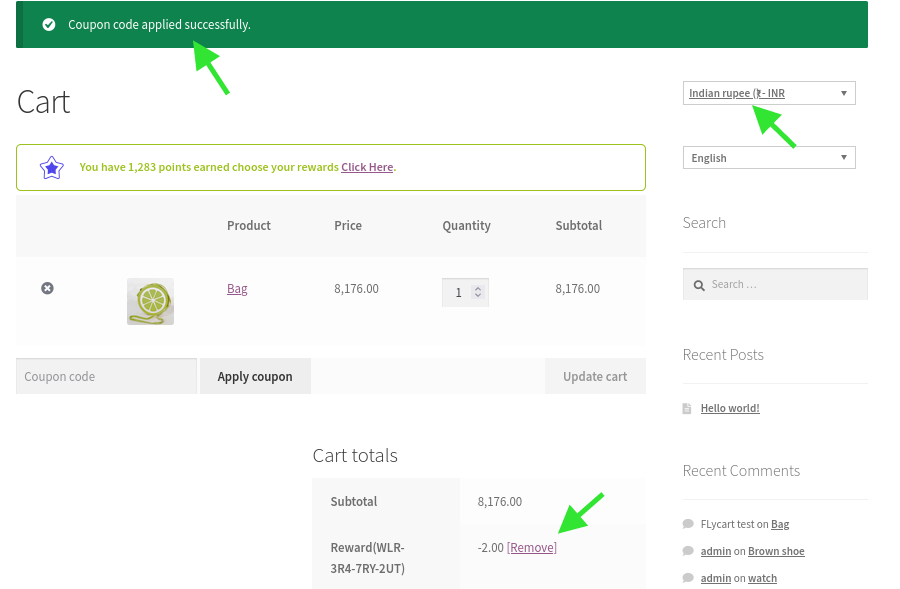Click the FLycart test comment bubble icon

pos(688,524)
